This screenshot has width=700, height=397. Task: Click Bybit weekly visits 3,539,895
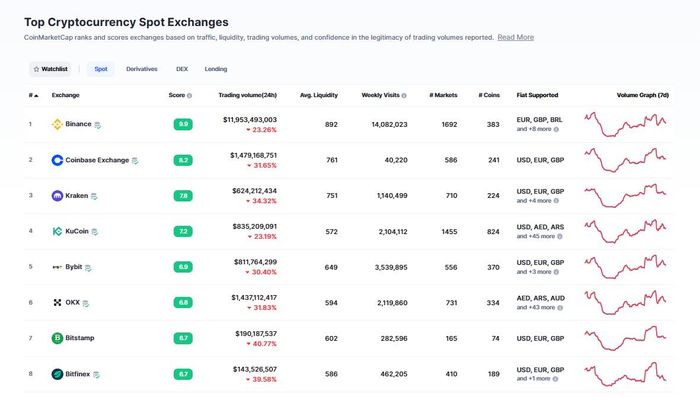click(x=391, y=267)
